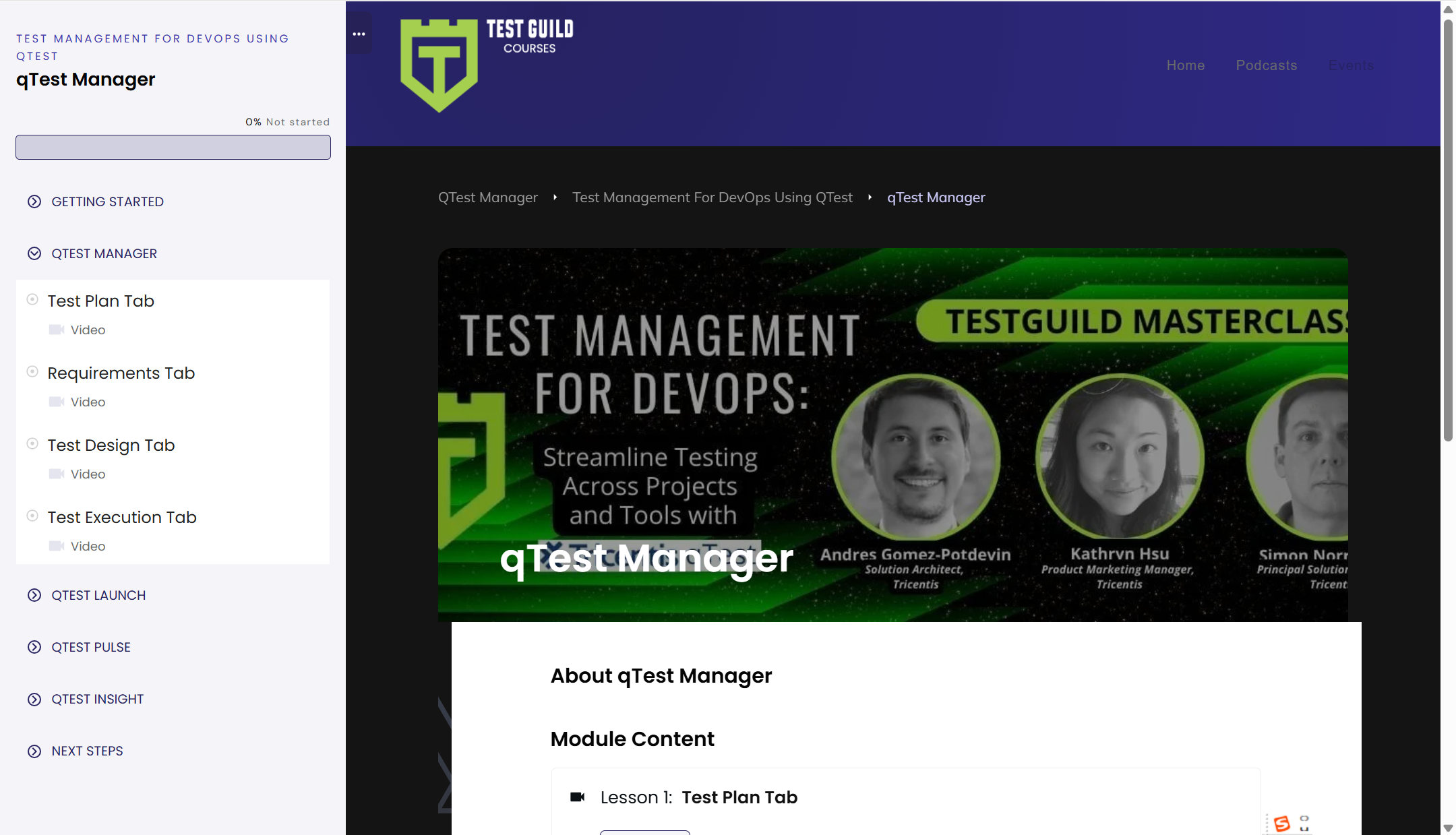Open the Test Plan Tab lesson in sidebar
This screenshot has width=1456, height=835.
point(101,301)
